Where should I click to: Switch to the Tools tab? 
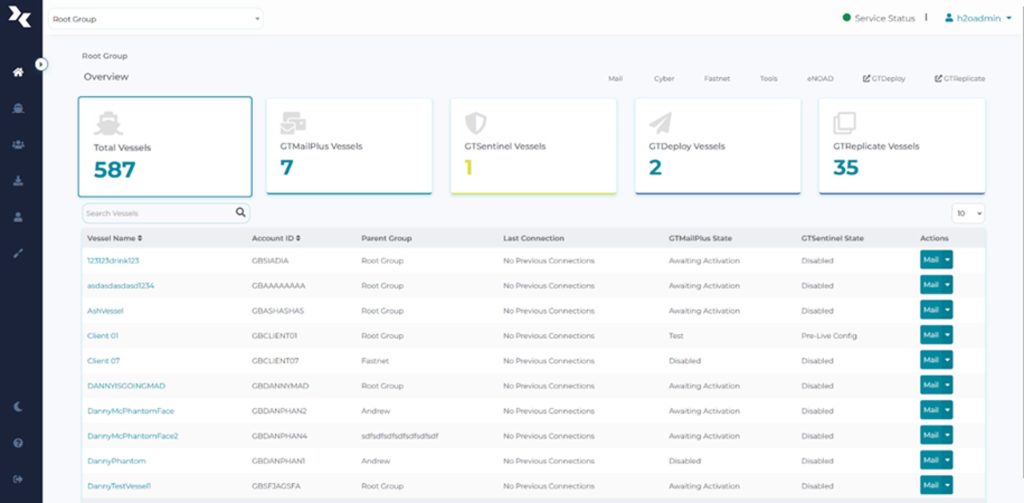[x=769, y=78]
